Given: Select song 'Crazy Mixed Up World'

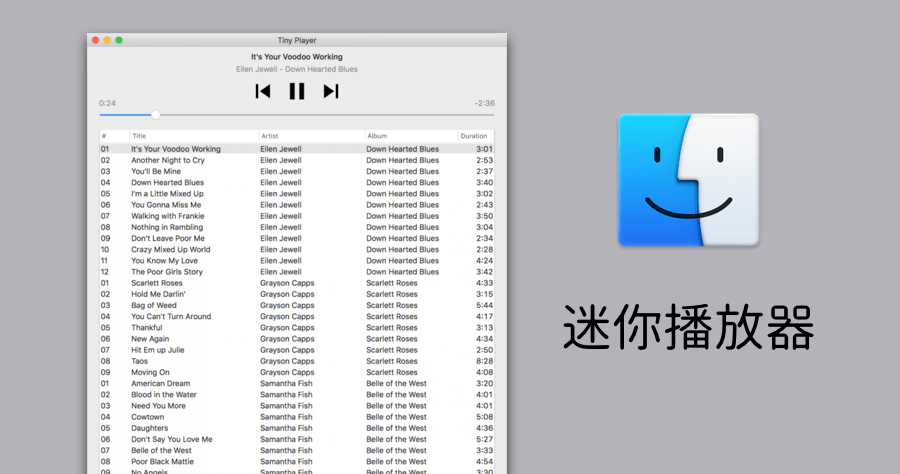Looking at the screenshot, I should [x=170, y=250].
